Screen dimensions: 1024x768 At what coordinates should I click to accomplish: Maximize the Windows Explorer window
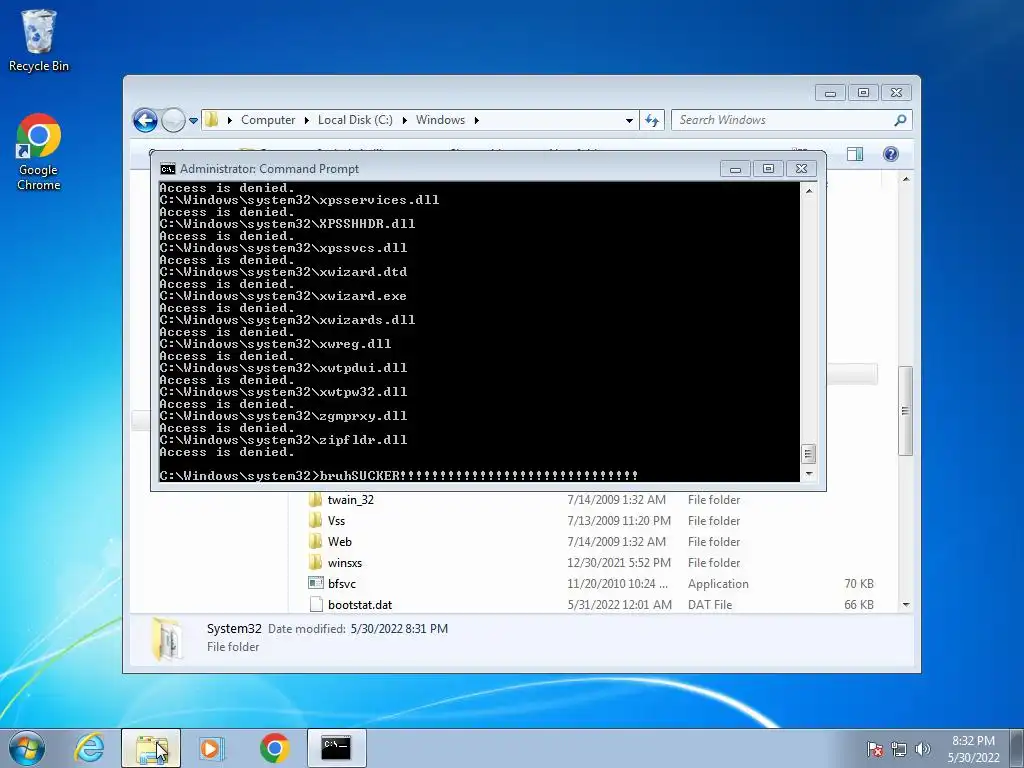(x=863, y=93)
